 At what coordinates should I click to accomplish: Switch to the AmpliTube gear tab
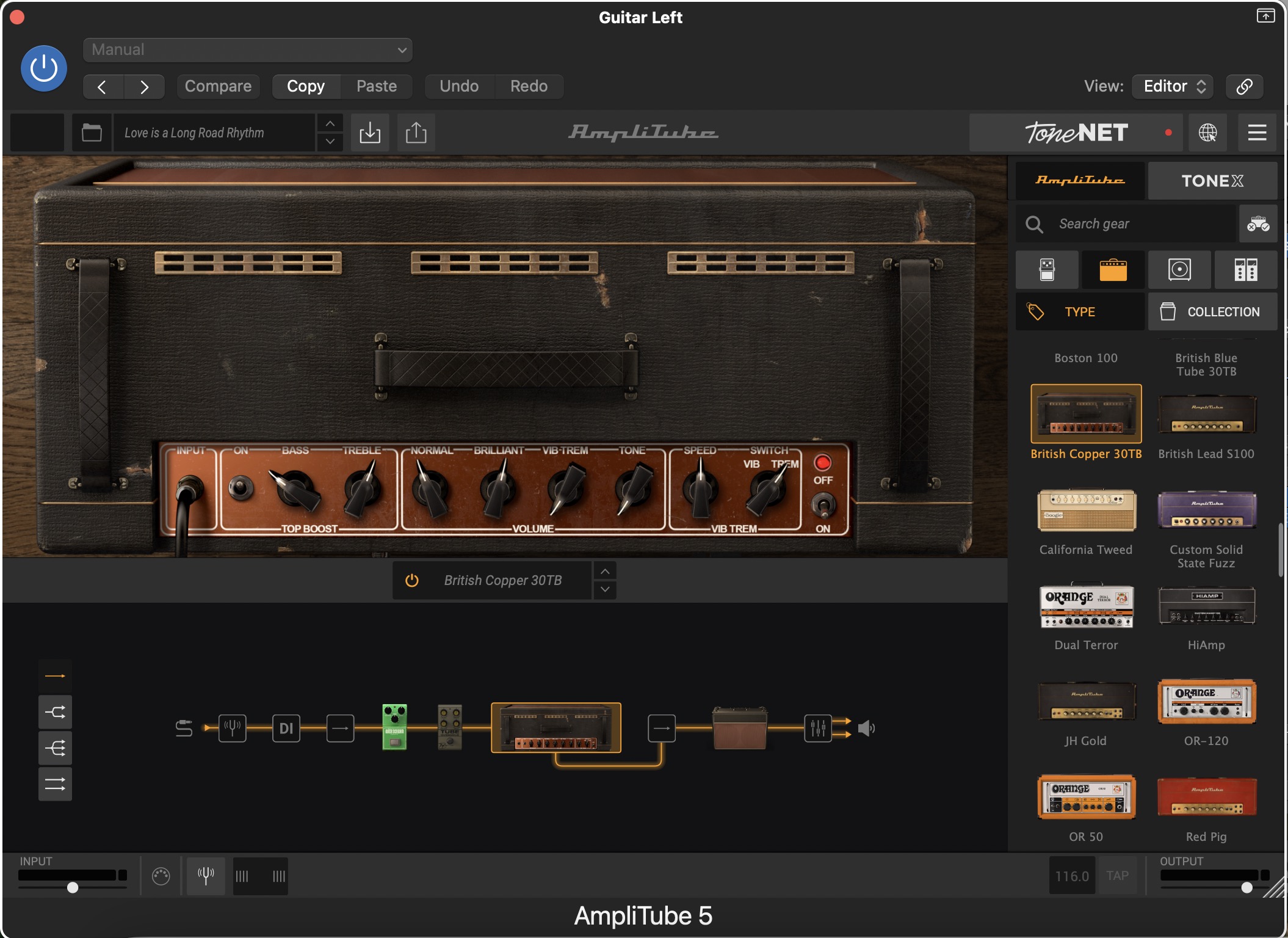coord(1080,181)
